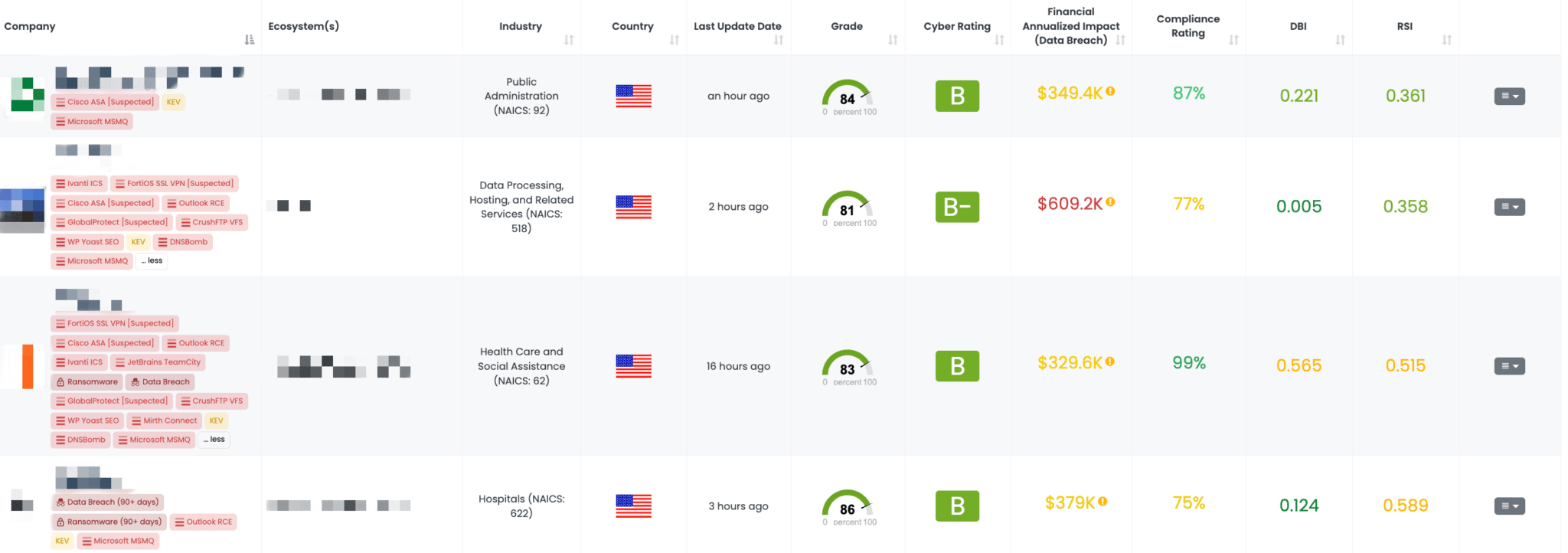Click the Industry column sort icon
This screenshot has height=553, width=1568.
point(569,40)
